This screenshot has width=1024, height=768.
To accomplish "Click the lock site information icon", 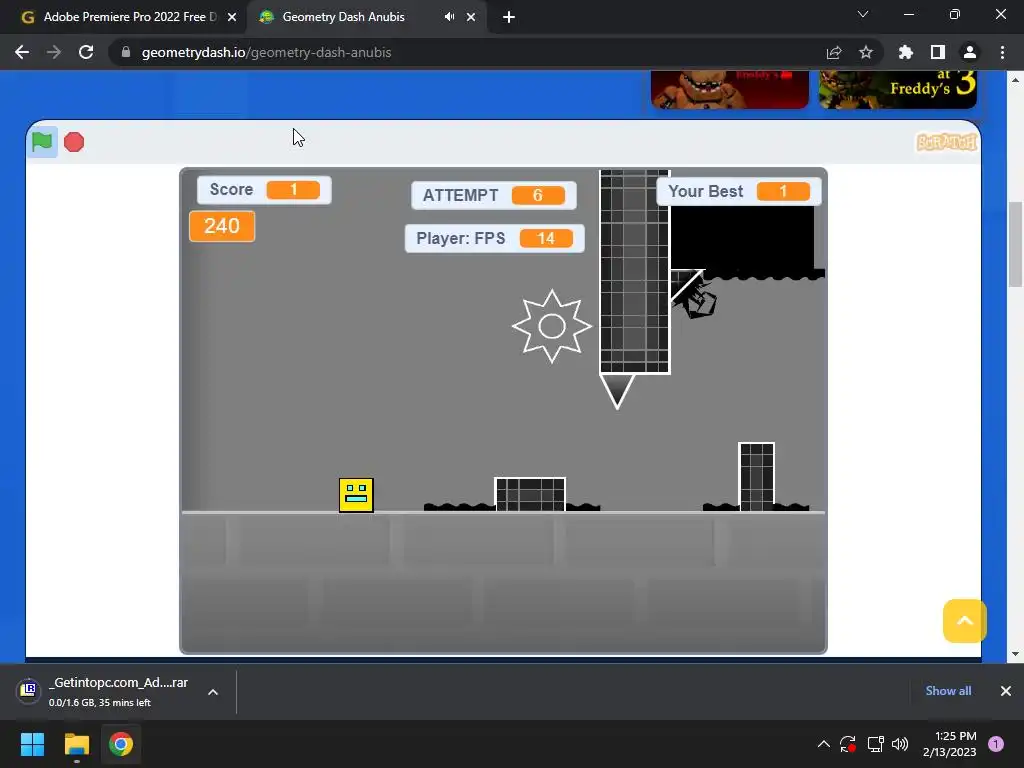I will tap(126, 52).
